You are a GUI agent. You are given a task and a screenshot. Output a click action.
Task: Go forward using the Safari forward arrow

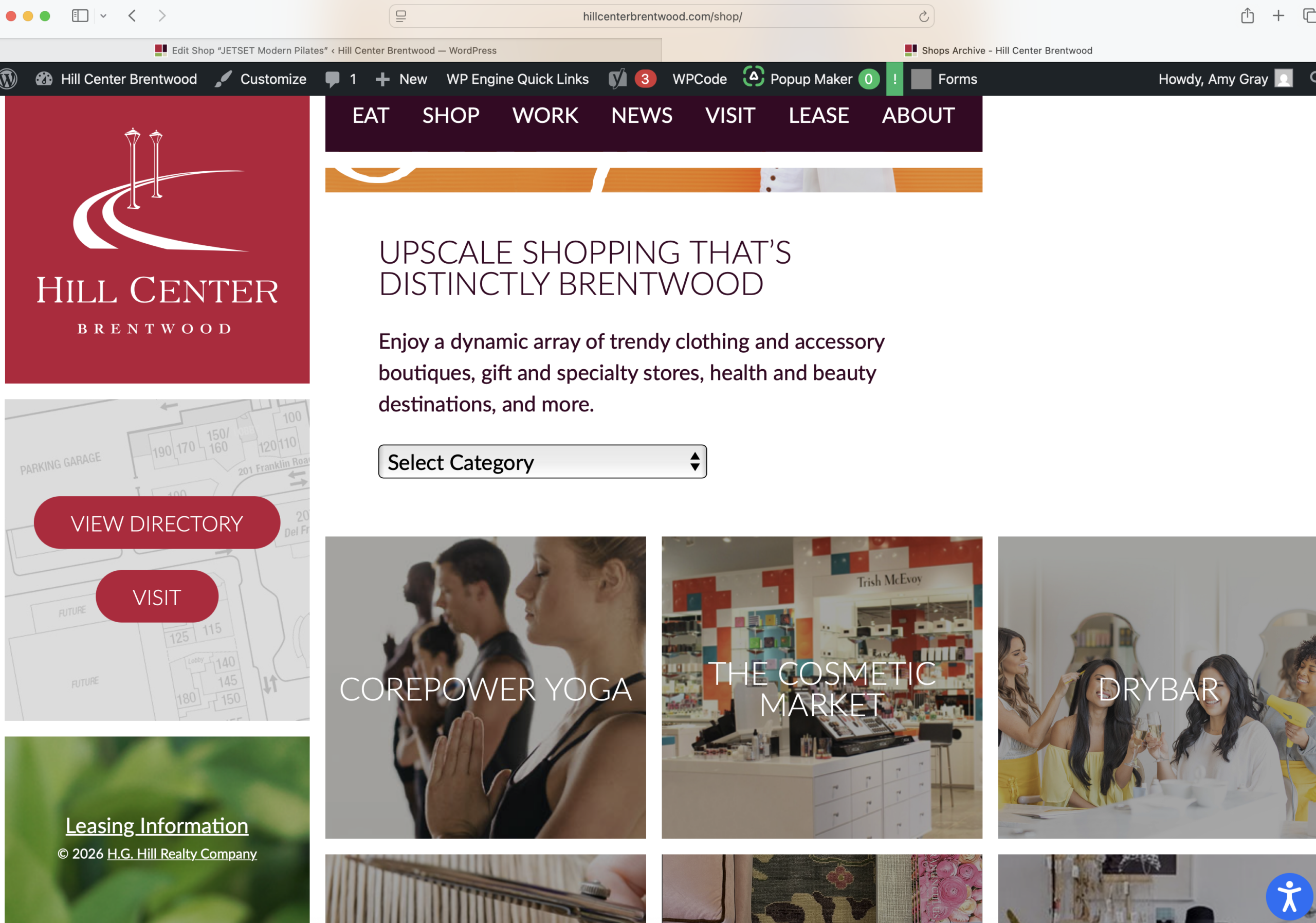pos(162,16)
